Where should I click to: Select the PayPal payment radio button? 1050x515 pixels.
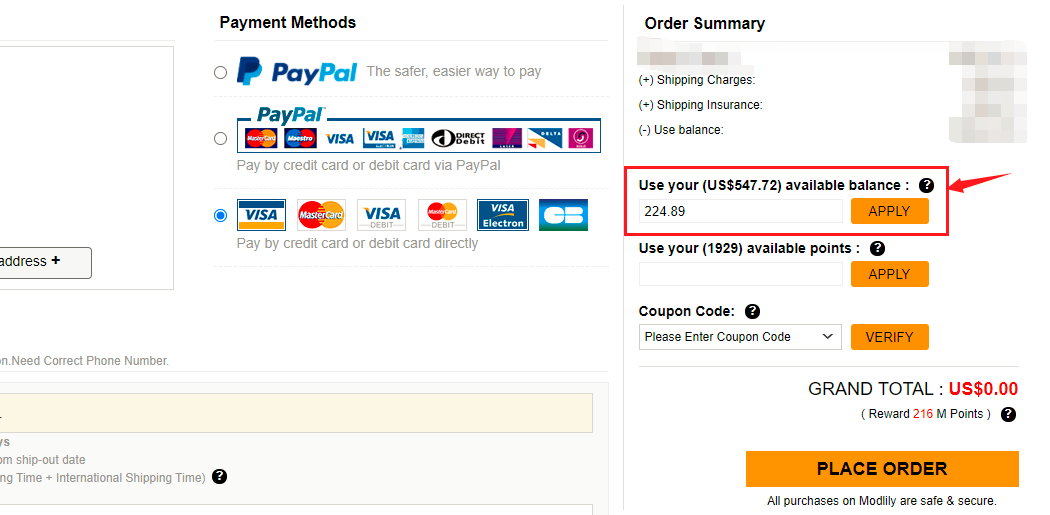220,72
